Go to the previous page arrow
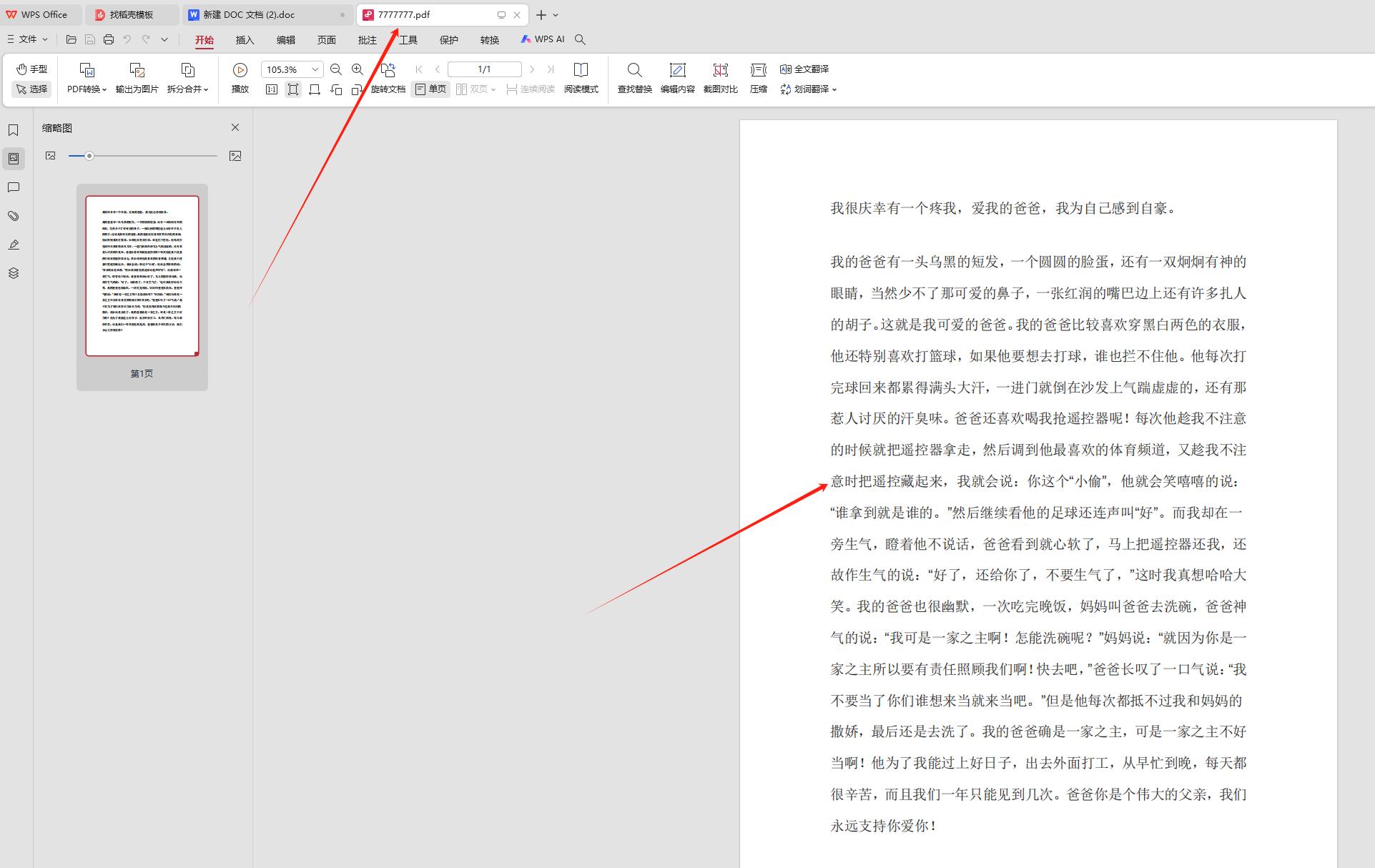This screenshot has height=868, width=1375. (x=438, y=69)
